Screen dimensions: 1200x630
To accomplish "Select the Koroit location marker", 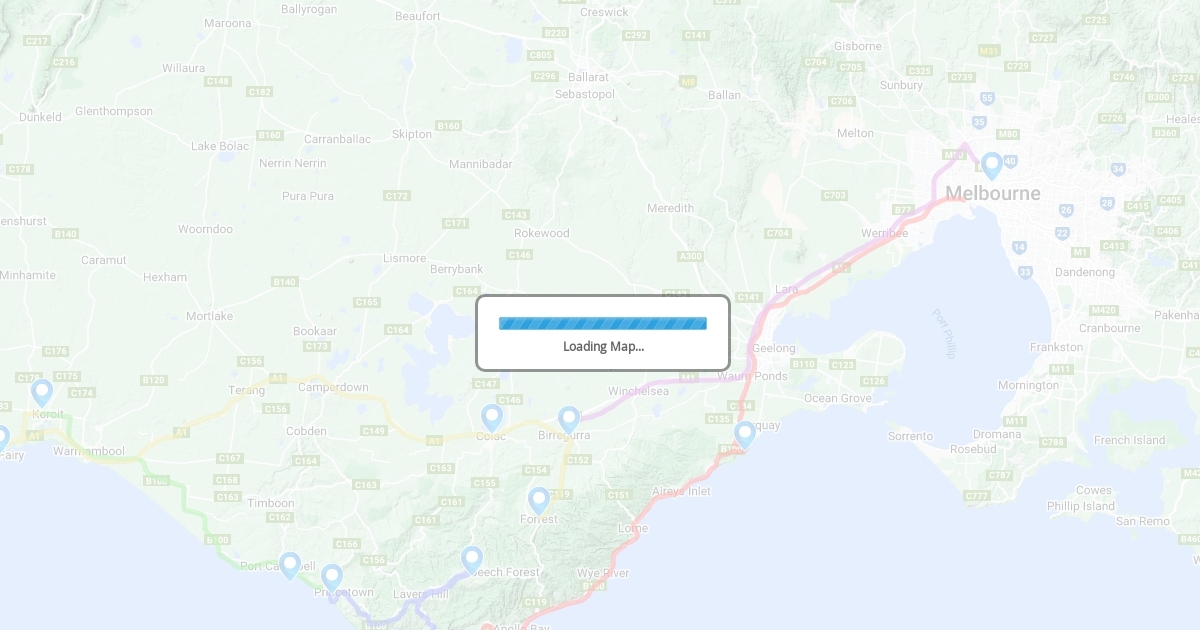I will pyautogui.click(x=42, y=393).
